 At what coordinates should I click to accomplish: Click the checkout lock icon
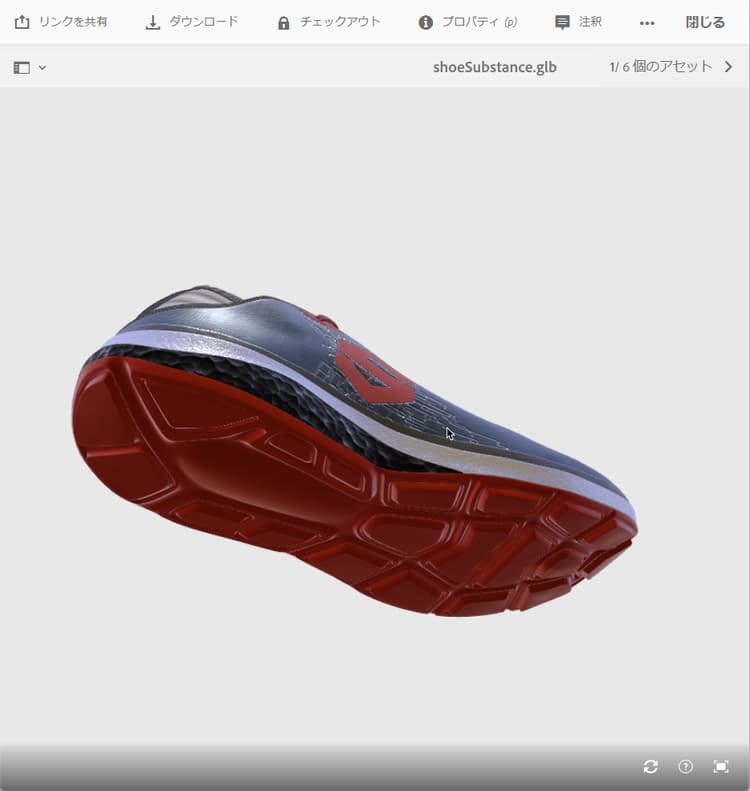click(x=284, y=23)
